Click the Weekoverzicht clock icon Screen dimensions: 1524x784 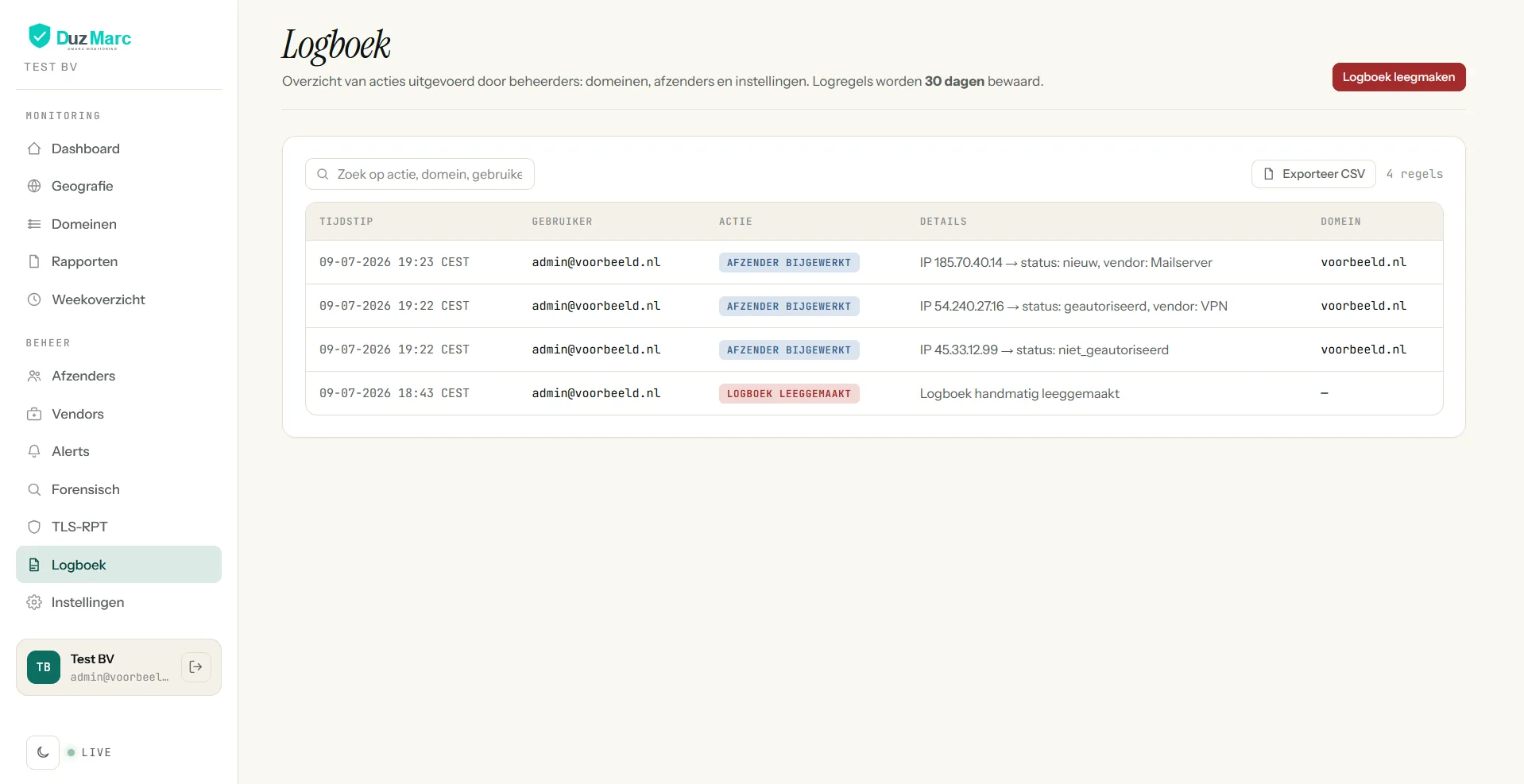coord(34,299)
